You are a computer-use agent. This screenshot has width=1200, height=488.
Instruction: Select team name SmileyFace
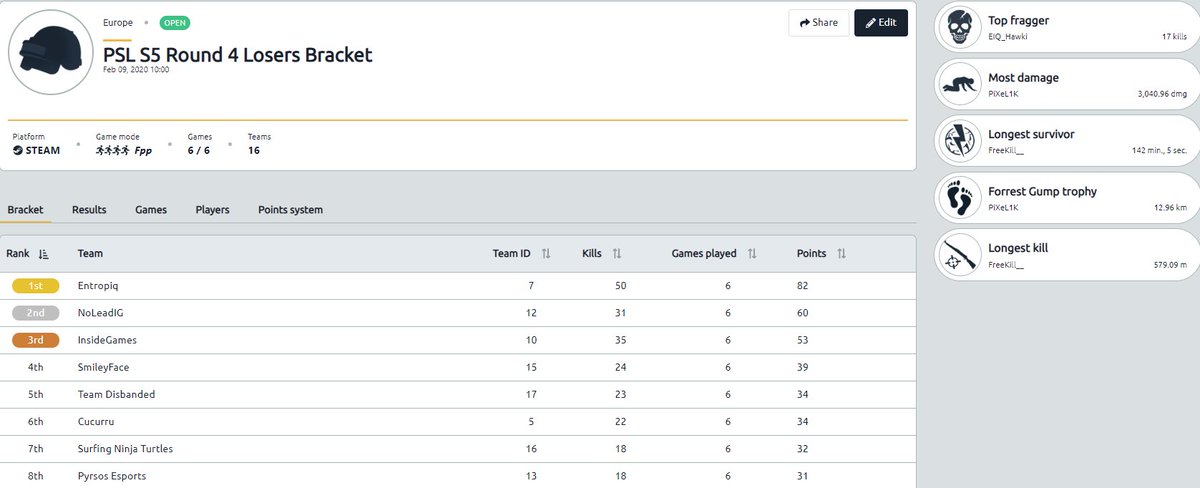tap(103, 367)
